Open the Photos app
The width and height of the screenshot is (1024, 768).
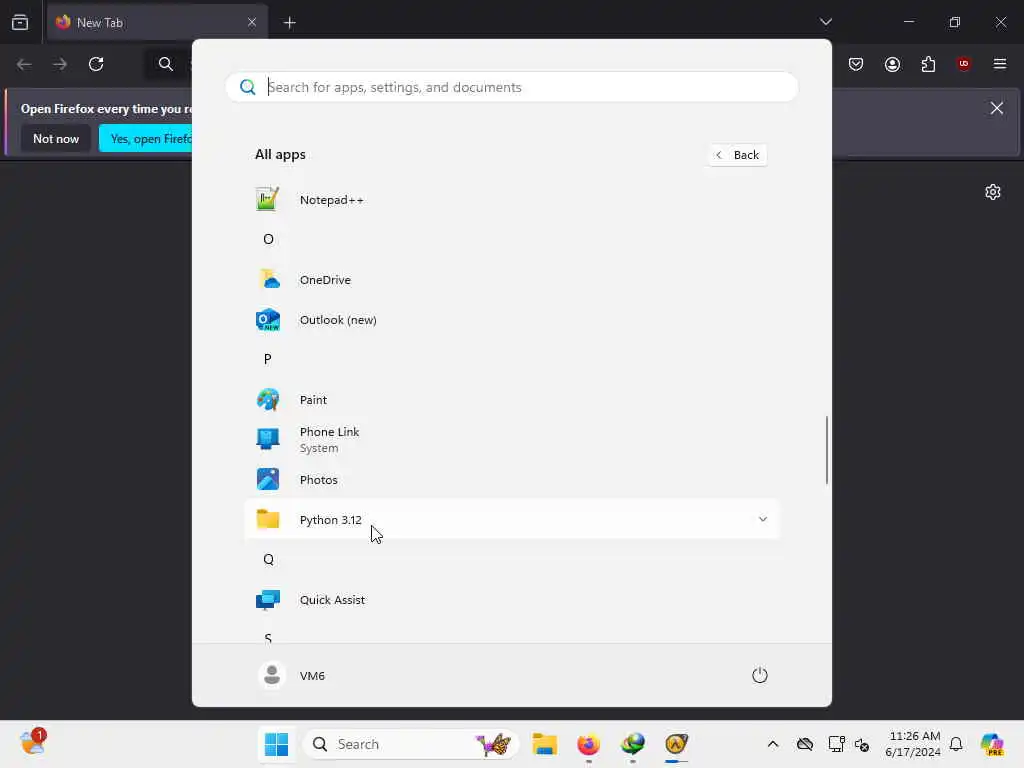click(x=511, y=479)
